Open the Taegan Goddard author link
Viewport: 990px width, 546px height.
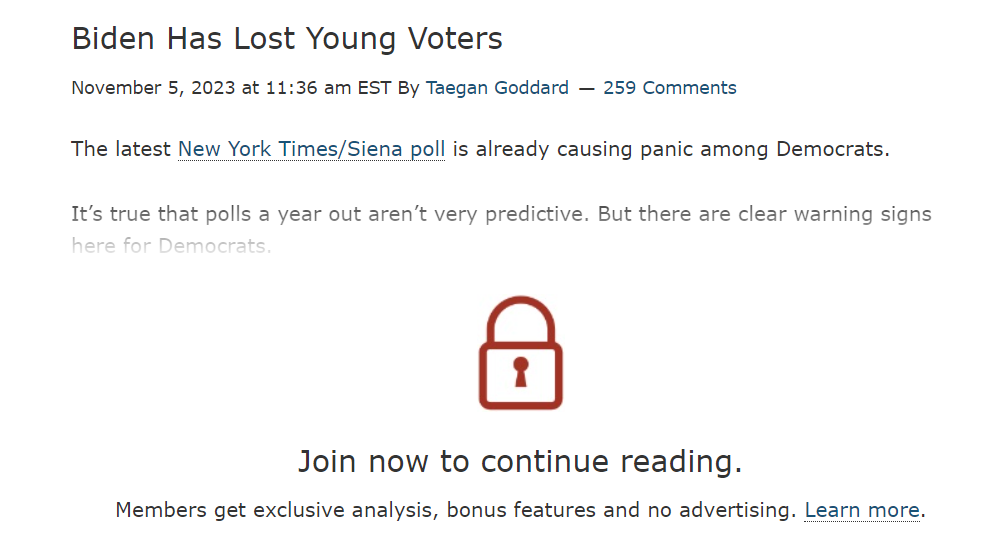coord(497,88)
